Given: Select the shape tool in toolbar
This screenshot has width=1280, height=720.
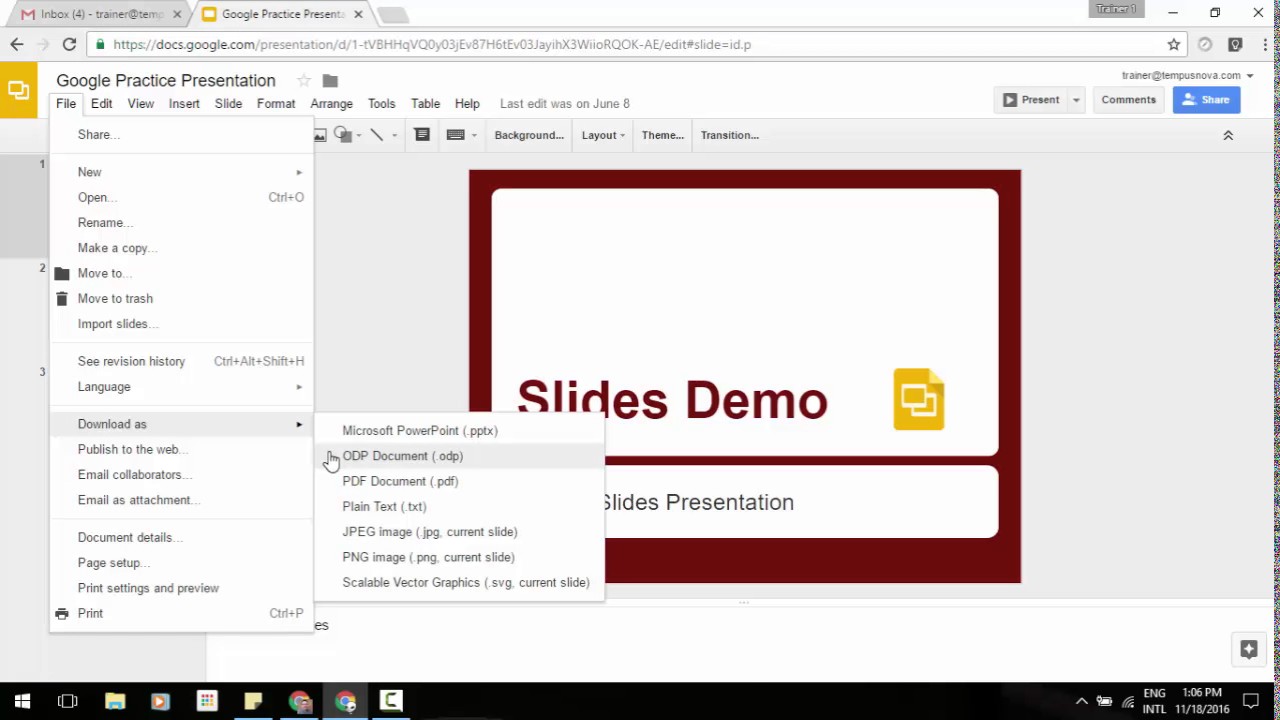Looking at the screenshot, I should pos(343,135).
